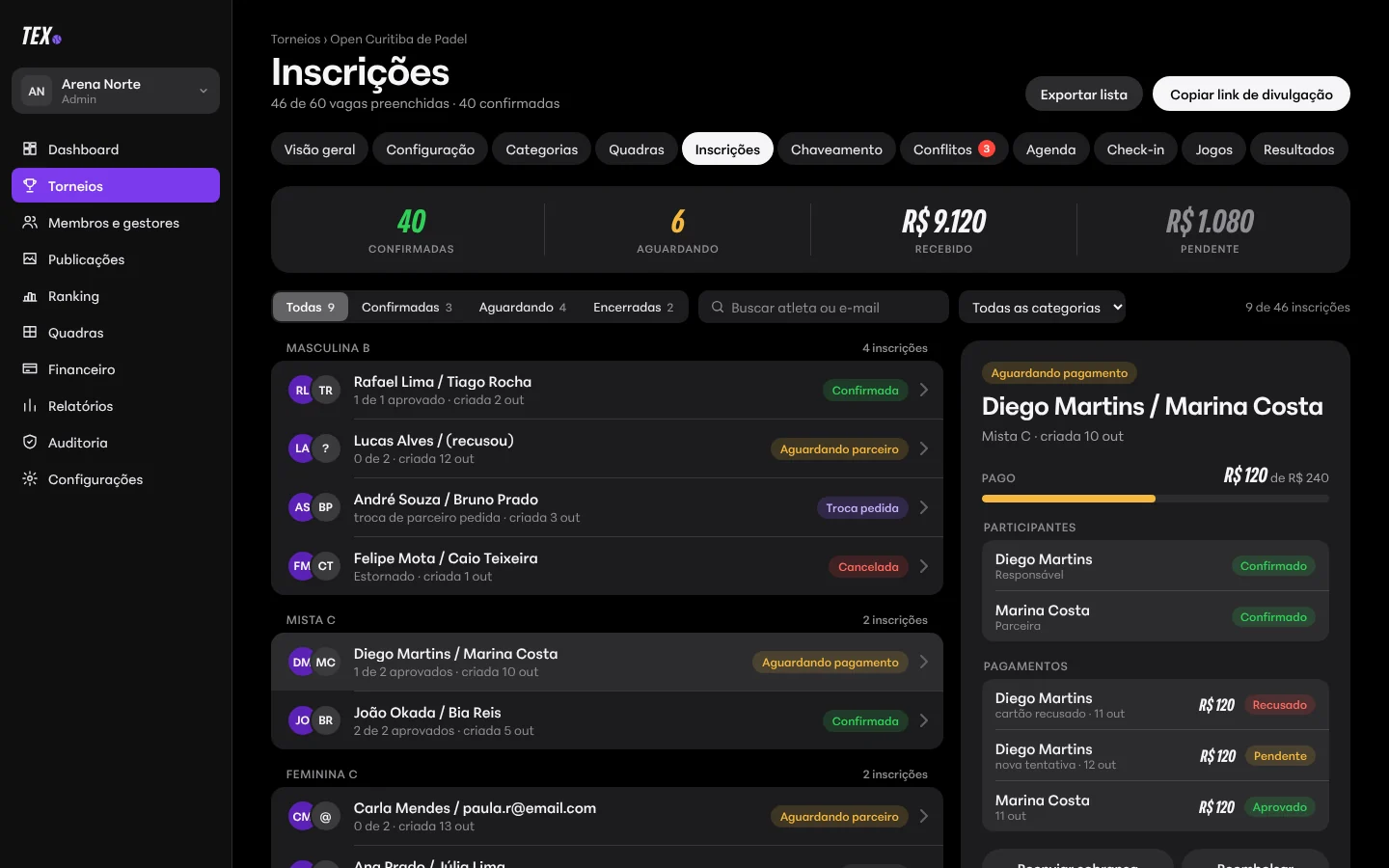Image resolution: width=1389 pixels, height=868 pixels.
Task: Click the payment progress bar under Pago
Action: point(1155,499)
